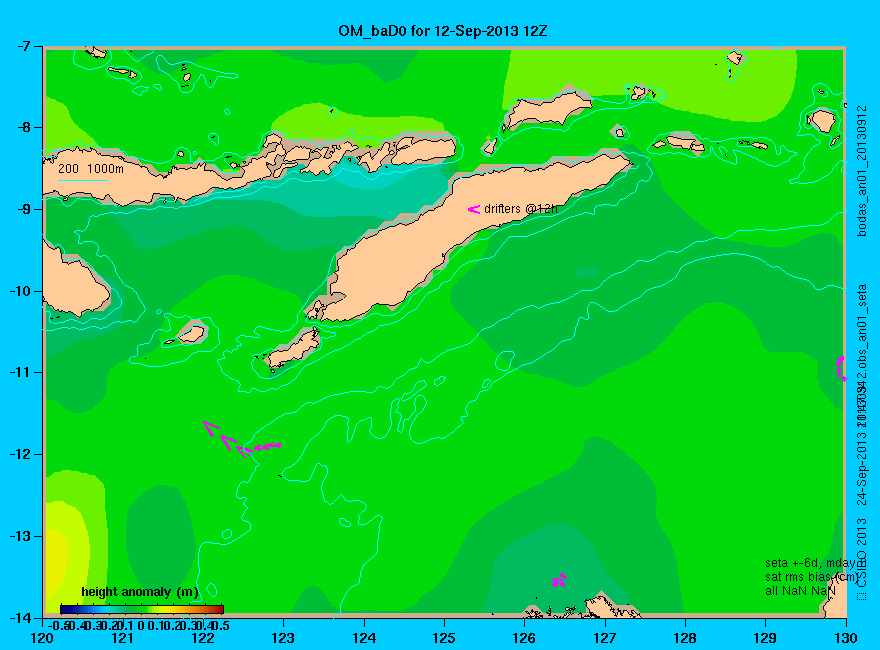Click latitude tick label -10

click(19, 291)
